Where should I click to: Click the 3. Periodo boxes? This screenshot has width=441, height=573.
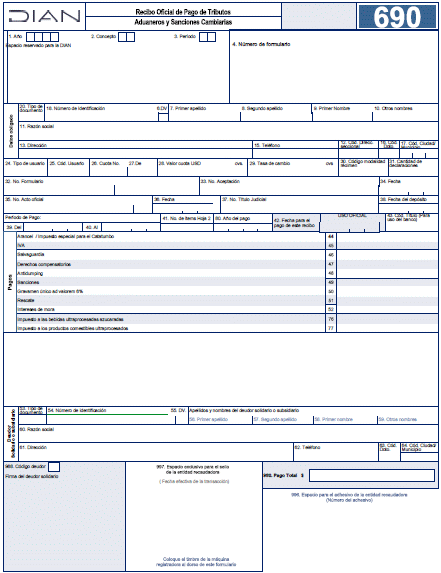207,37
